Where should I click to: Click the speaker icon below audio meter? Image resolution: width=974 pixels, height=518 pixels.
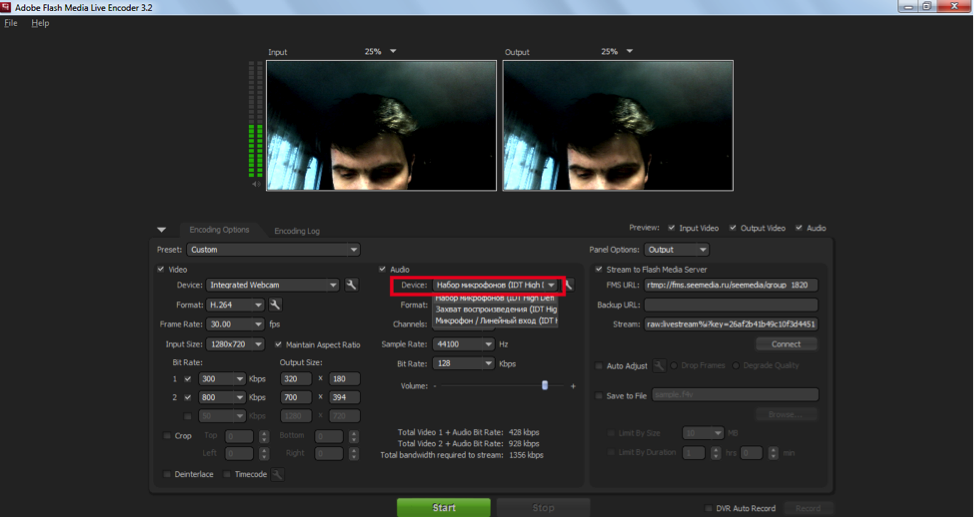(x=255, y=184)
